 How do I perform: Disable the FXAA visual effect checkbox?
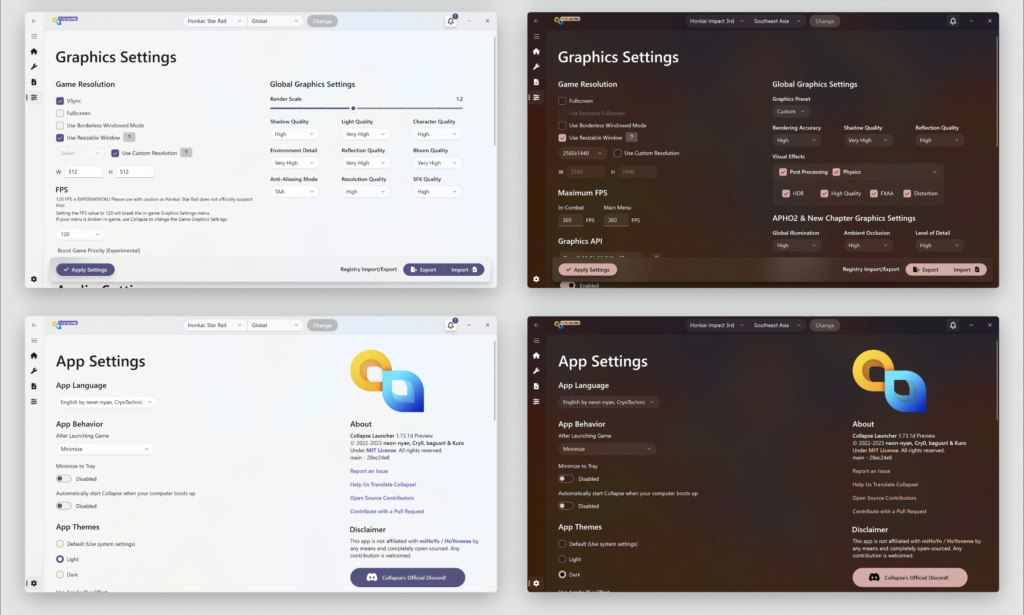tap(874, 193)
